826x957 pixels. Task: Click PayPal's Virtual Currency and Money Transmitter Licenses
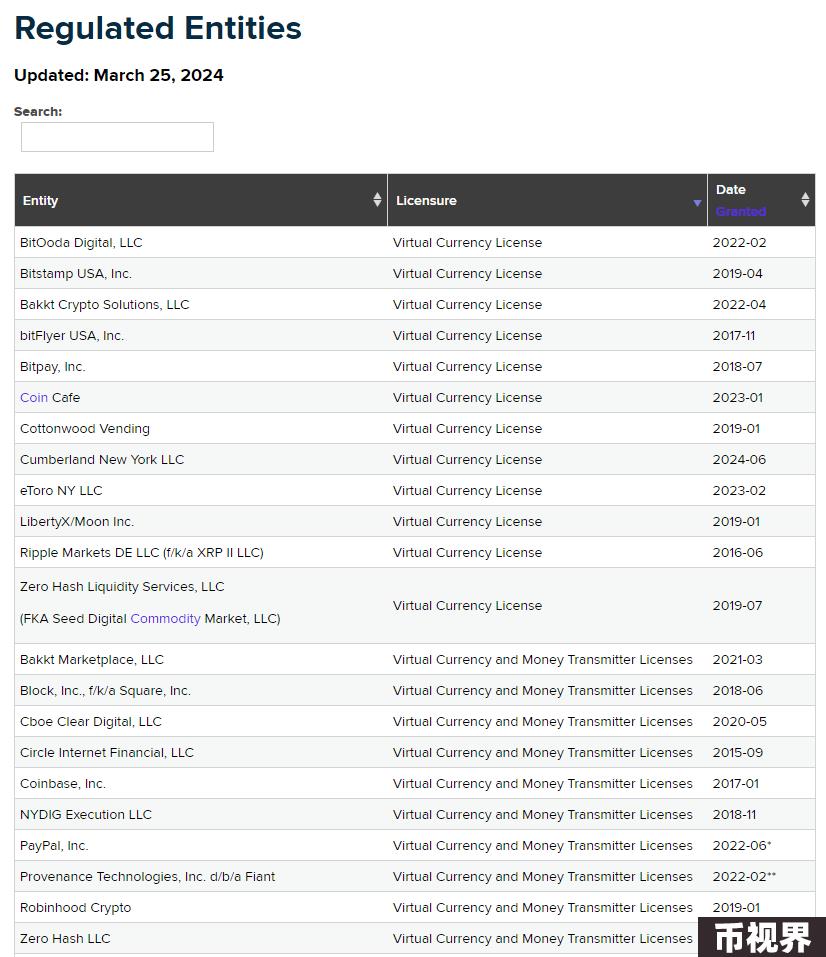pyautogui.click(x=543, y=846)
